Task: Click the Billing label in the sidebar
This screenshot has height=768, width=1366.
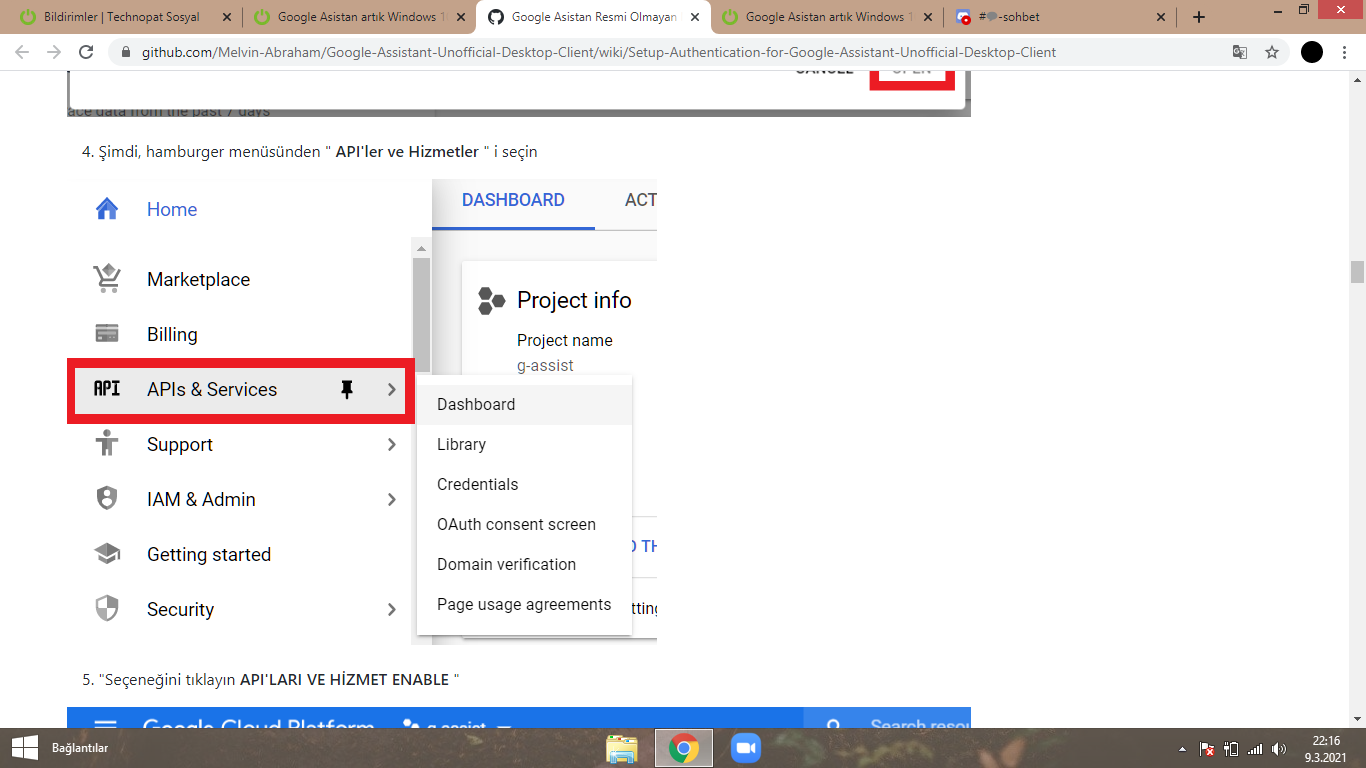Action: coord(172,334)
